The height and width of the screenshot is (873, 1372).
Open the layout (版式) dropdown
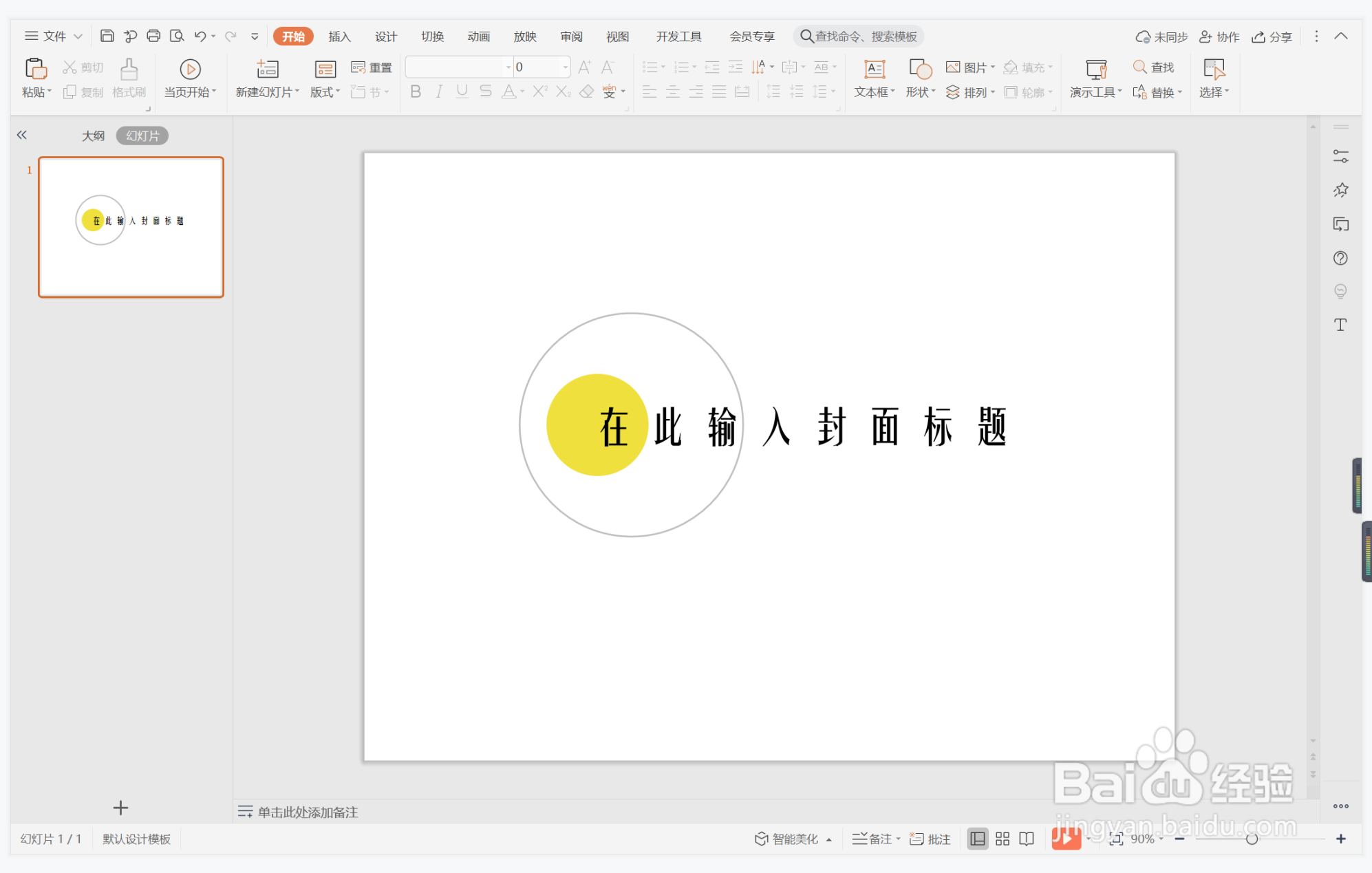click(325, 92)
